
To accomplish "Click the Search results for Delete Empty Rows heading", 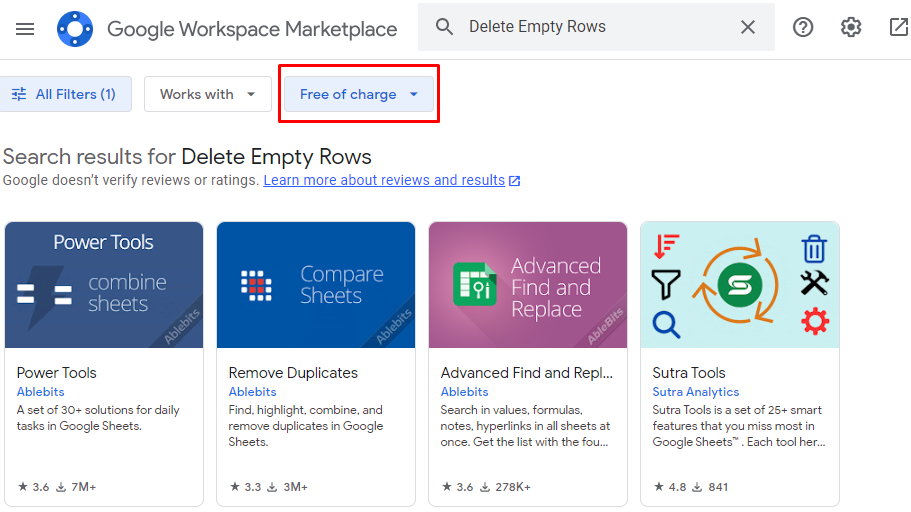I will [187, 157].
